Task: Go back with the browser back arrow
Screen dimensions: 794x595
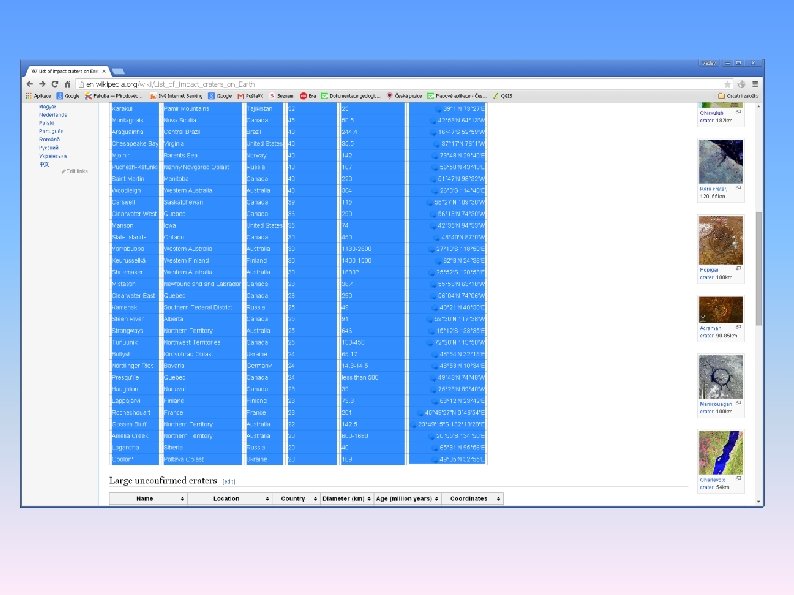Action: click(x=29, y=84)
